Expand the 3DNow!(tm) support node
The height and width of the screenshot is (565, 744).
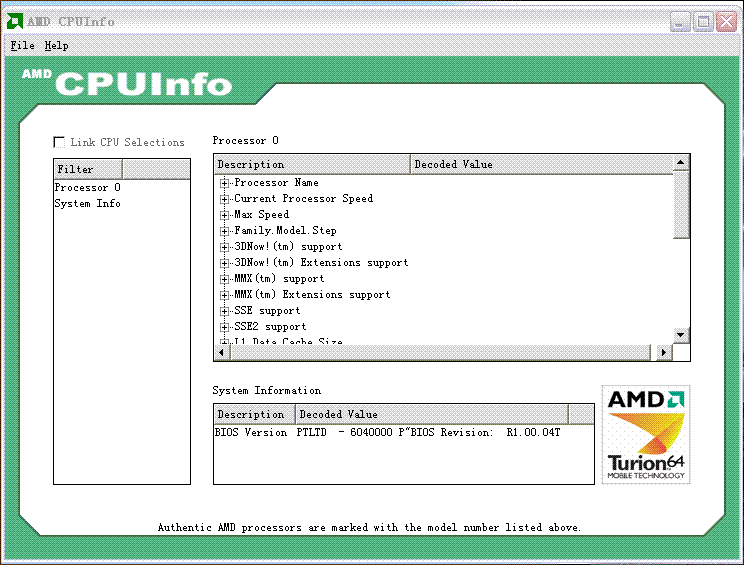coord(224,247)
